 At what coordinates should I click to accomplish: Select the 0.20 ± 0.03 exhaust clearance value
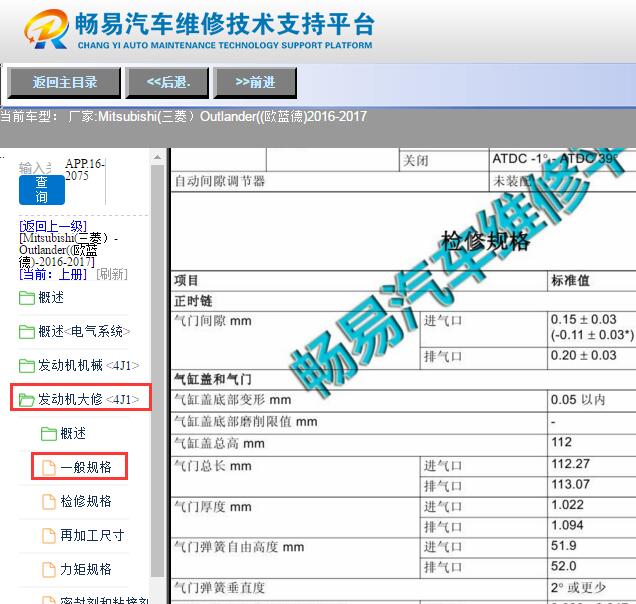point(583,355)
